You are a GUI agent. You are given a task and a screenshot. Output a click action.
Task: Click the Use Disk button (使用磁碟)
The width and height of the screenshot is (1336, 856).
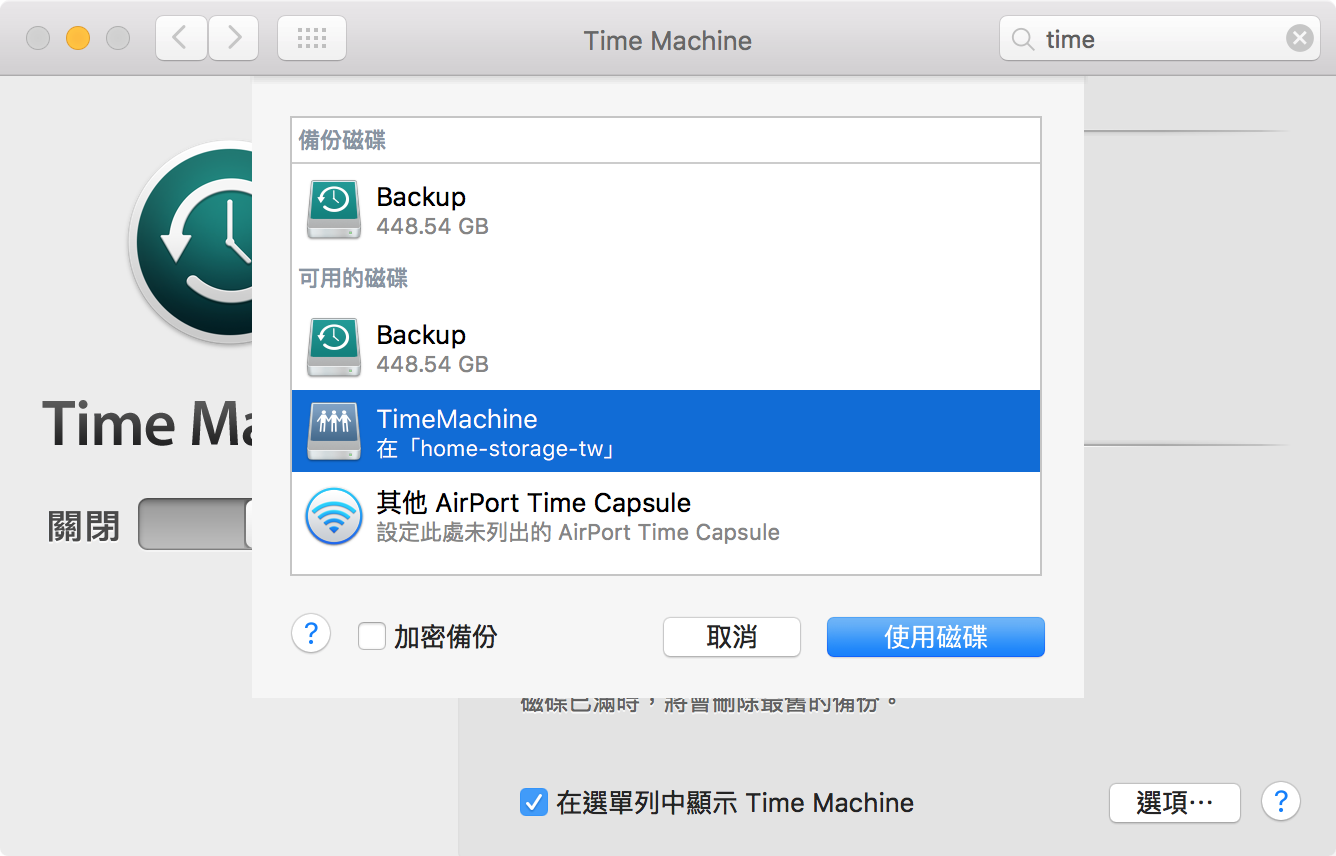point(936,637)
